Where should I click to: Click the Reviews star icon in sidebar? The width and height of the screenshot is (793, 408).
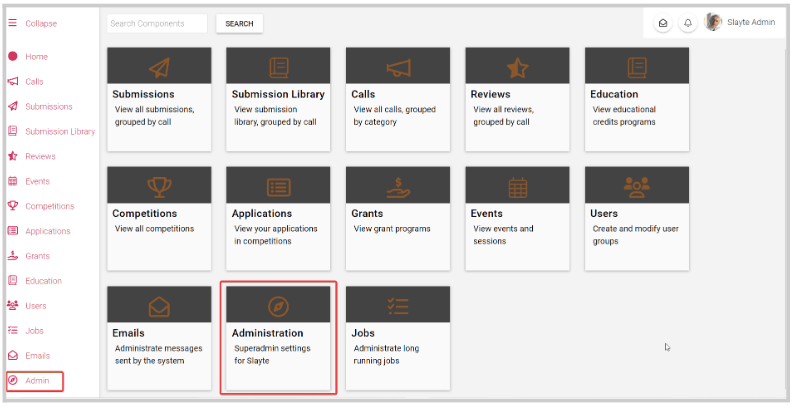pyautogui.click(x=13, y=156)
